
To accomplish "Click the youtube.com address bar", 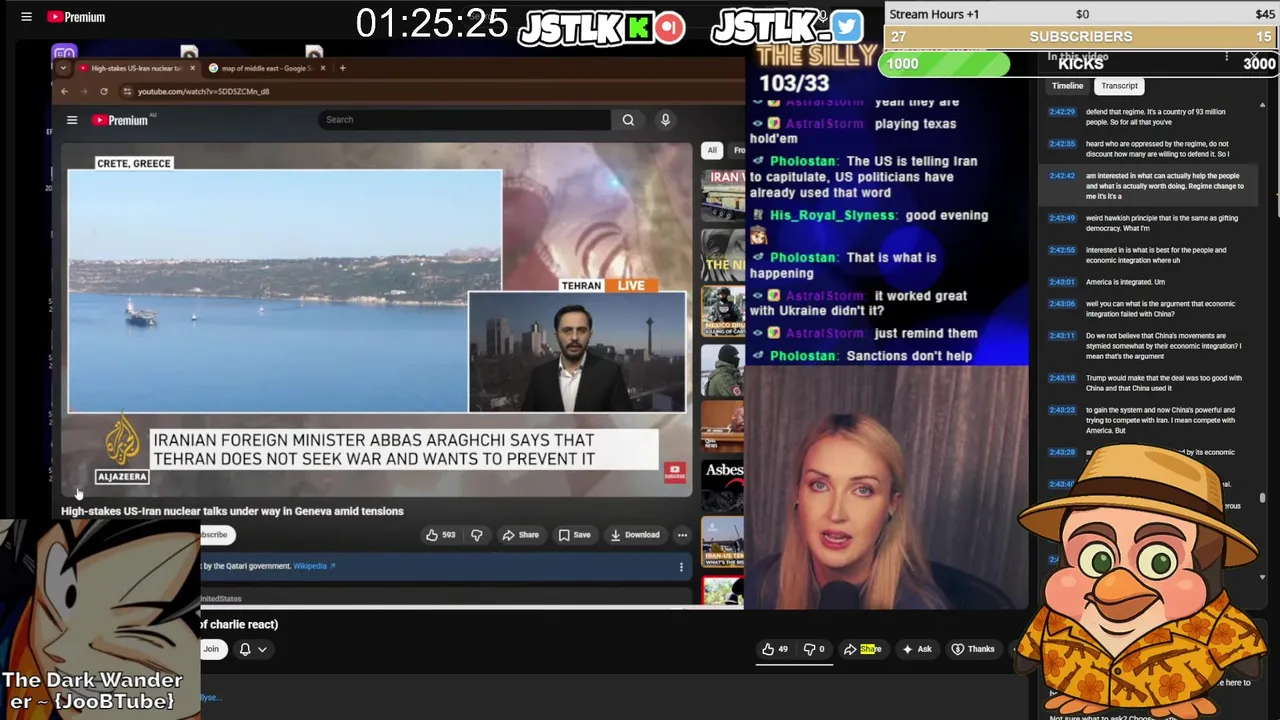I will tap(203, 91).
